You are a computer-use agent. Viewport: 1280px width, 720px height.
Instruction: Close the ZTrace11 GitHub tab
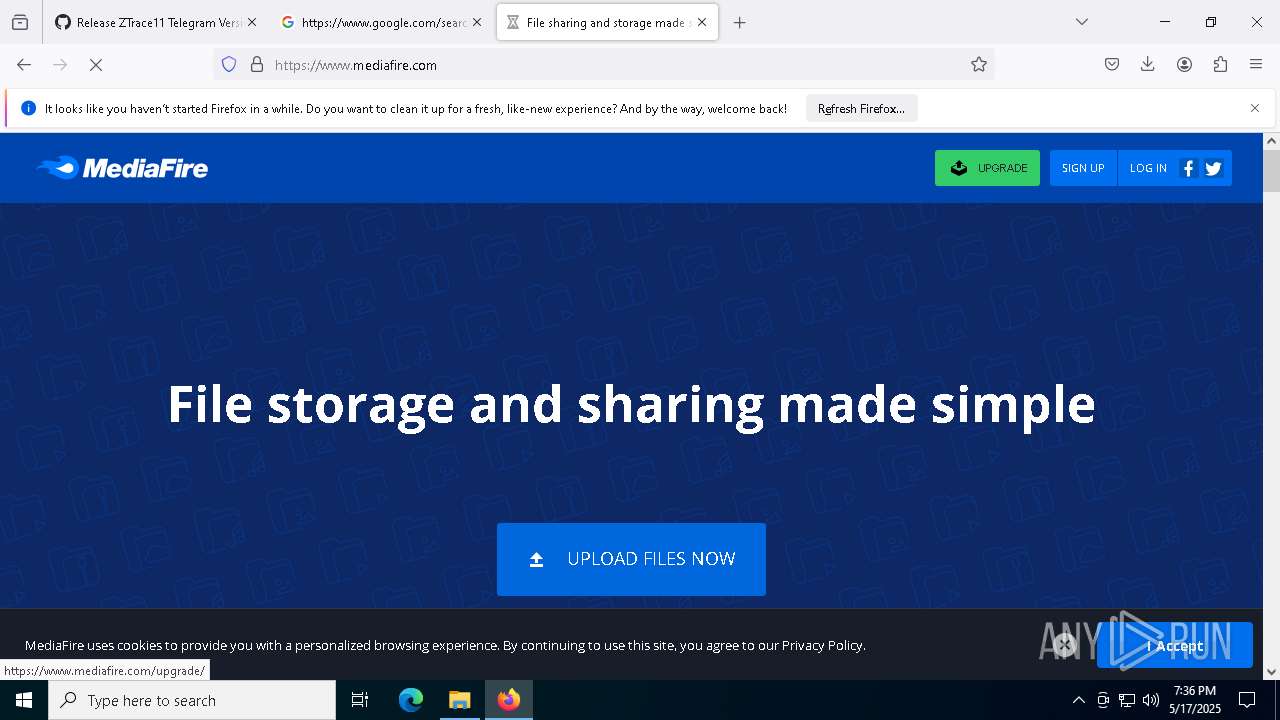[252, 22]
